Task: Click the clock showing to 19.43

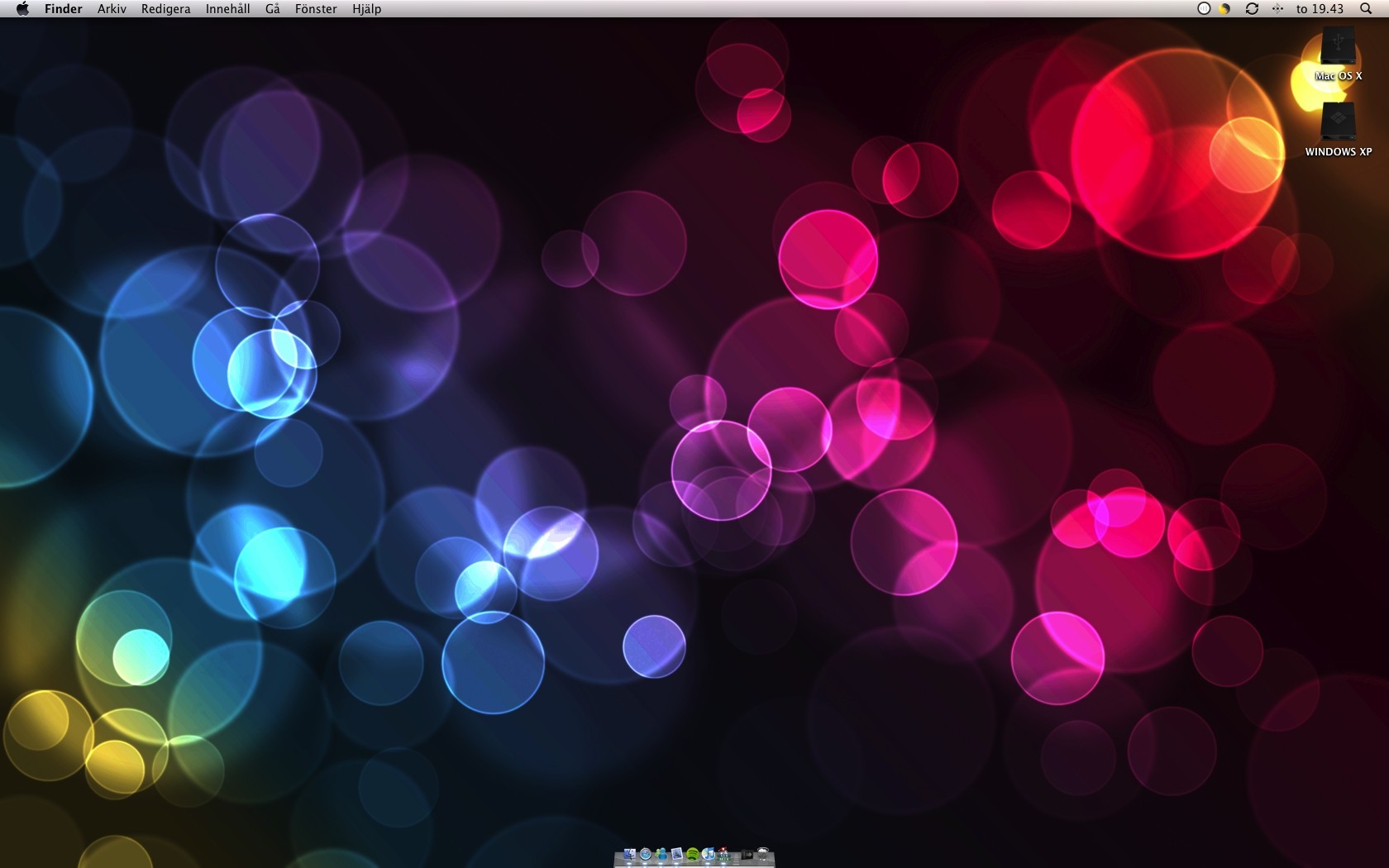Action: 1320,8
